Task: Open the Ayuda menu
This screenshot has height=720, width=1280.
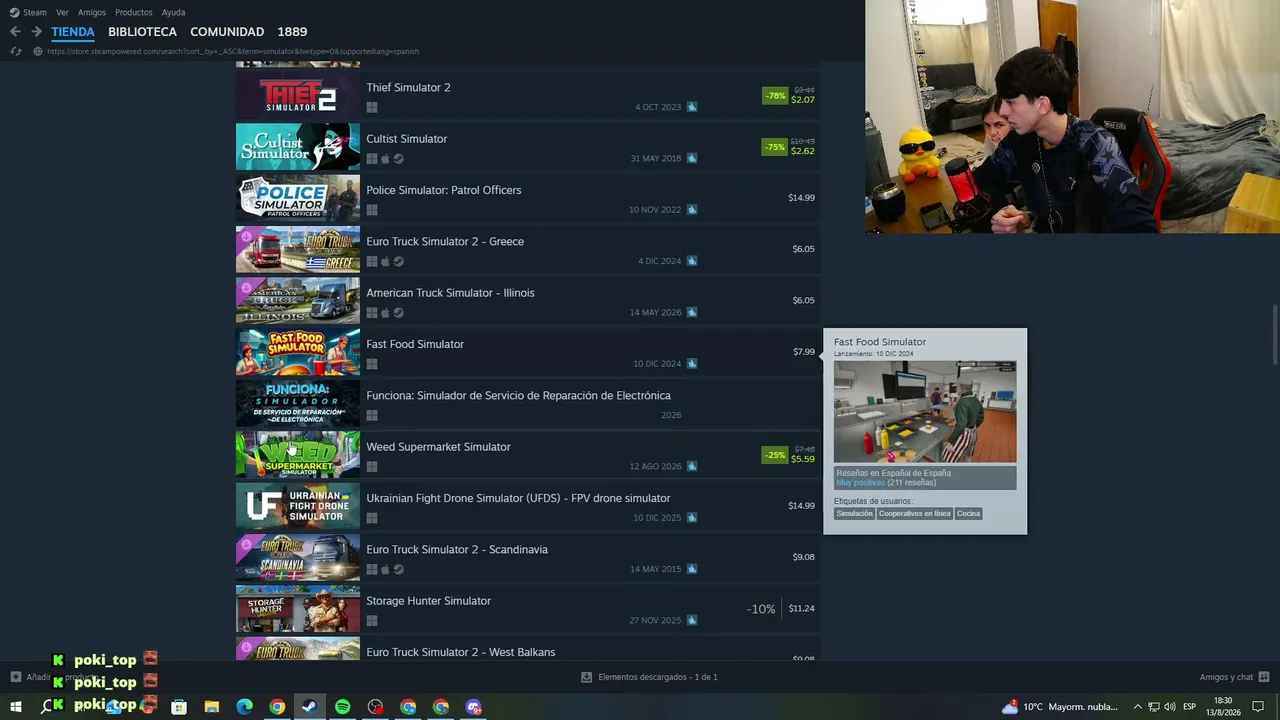Action: tap(173, 12)
